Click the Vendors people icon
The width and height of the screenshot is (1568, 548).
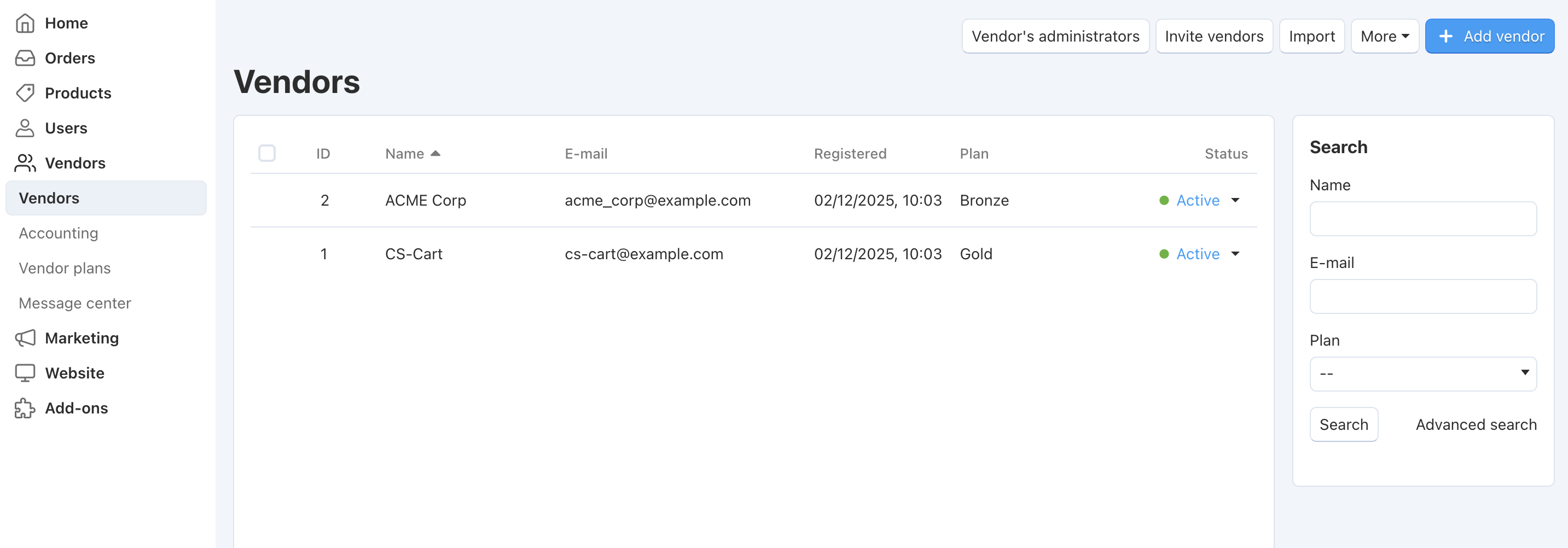click(25, 163)
